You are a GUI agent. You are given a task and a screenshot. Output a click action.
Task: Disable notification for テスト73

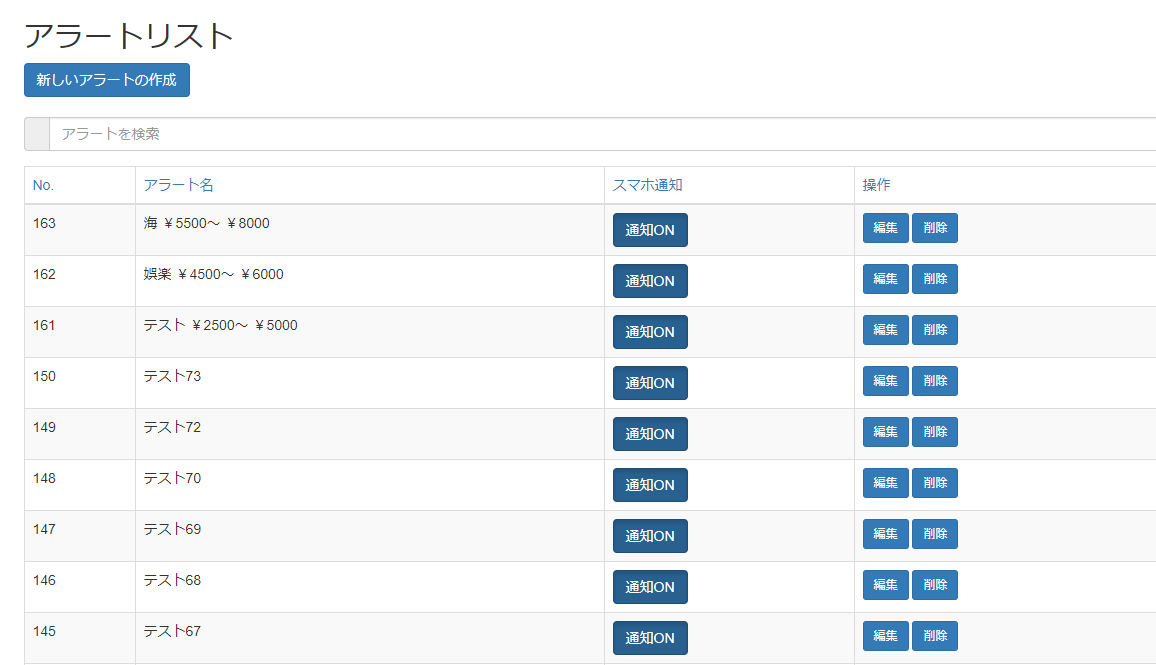pos(650,383)
